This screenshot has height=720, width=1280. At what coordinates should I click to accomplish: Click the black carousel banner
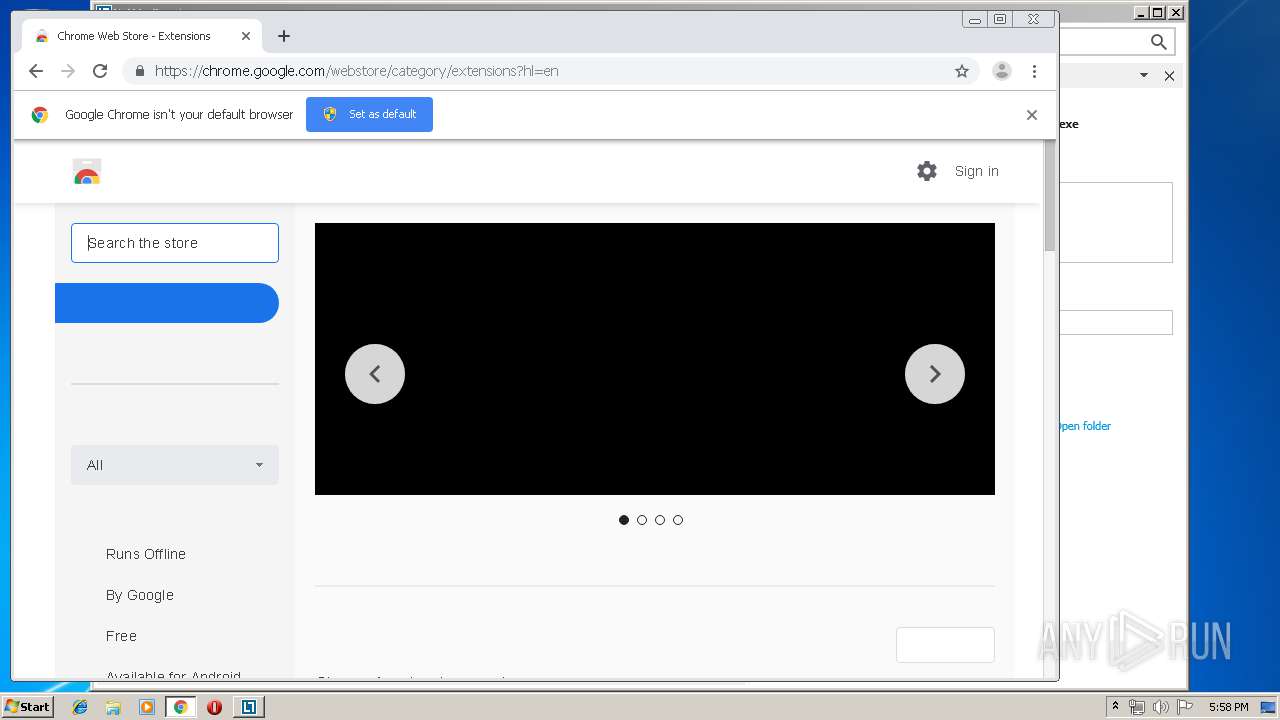[655, 359]
